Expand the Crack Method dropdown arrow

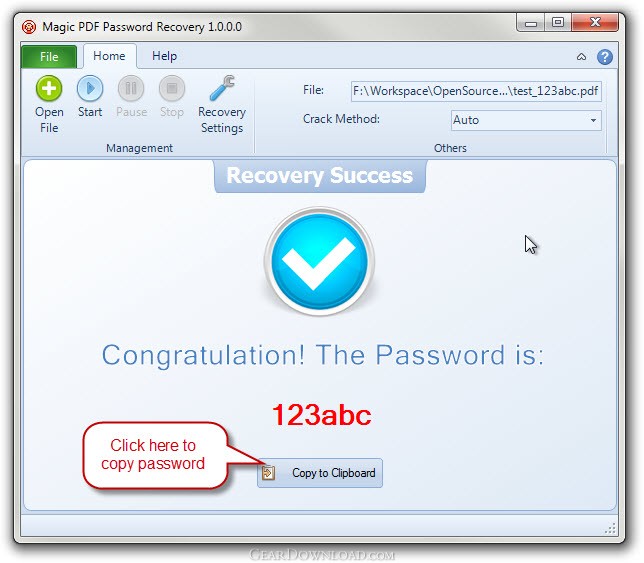(593, 120)
